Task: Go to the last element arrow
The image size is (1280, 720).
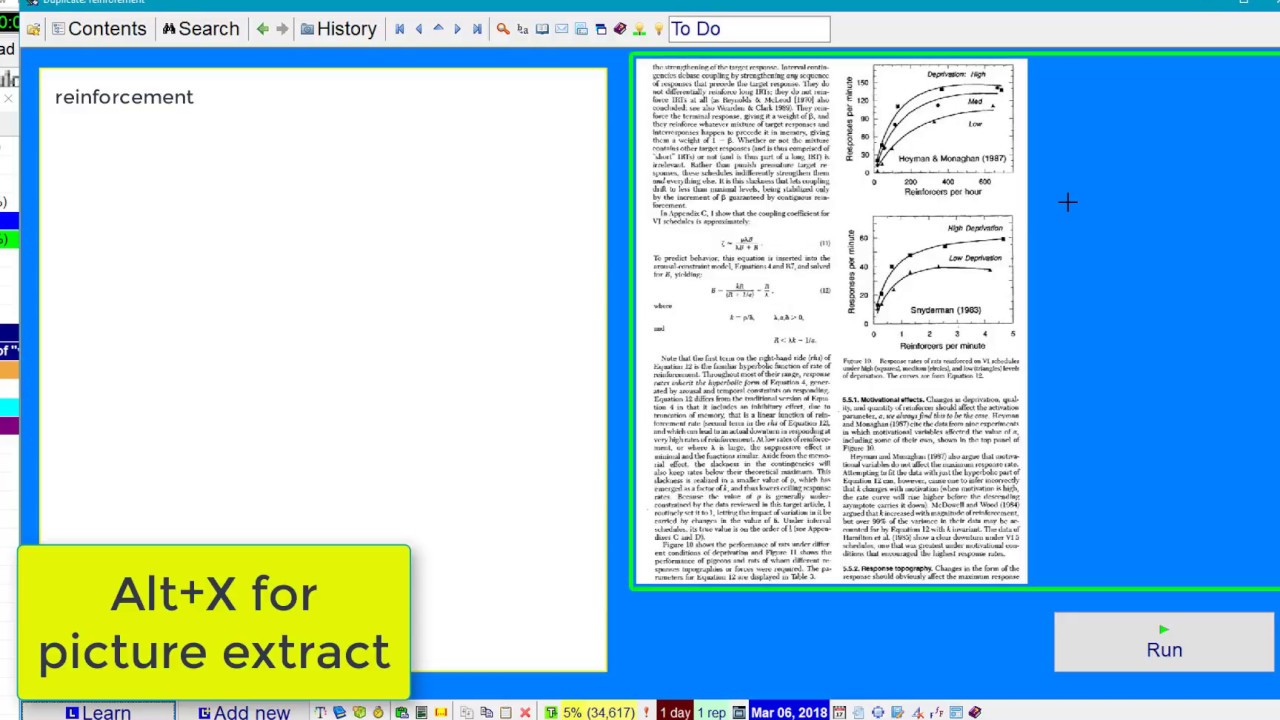Action: point(477,29)
